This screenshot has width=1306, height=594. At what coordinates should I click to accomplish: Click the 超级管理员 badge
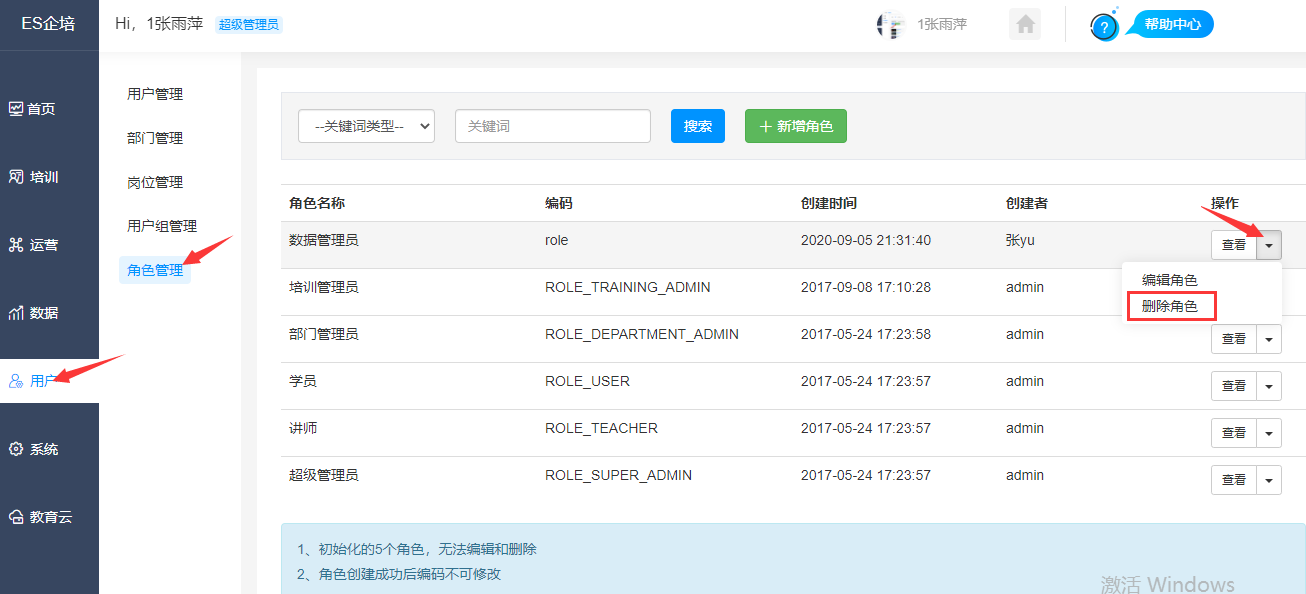coord(249,25)
